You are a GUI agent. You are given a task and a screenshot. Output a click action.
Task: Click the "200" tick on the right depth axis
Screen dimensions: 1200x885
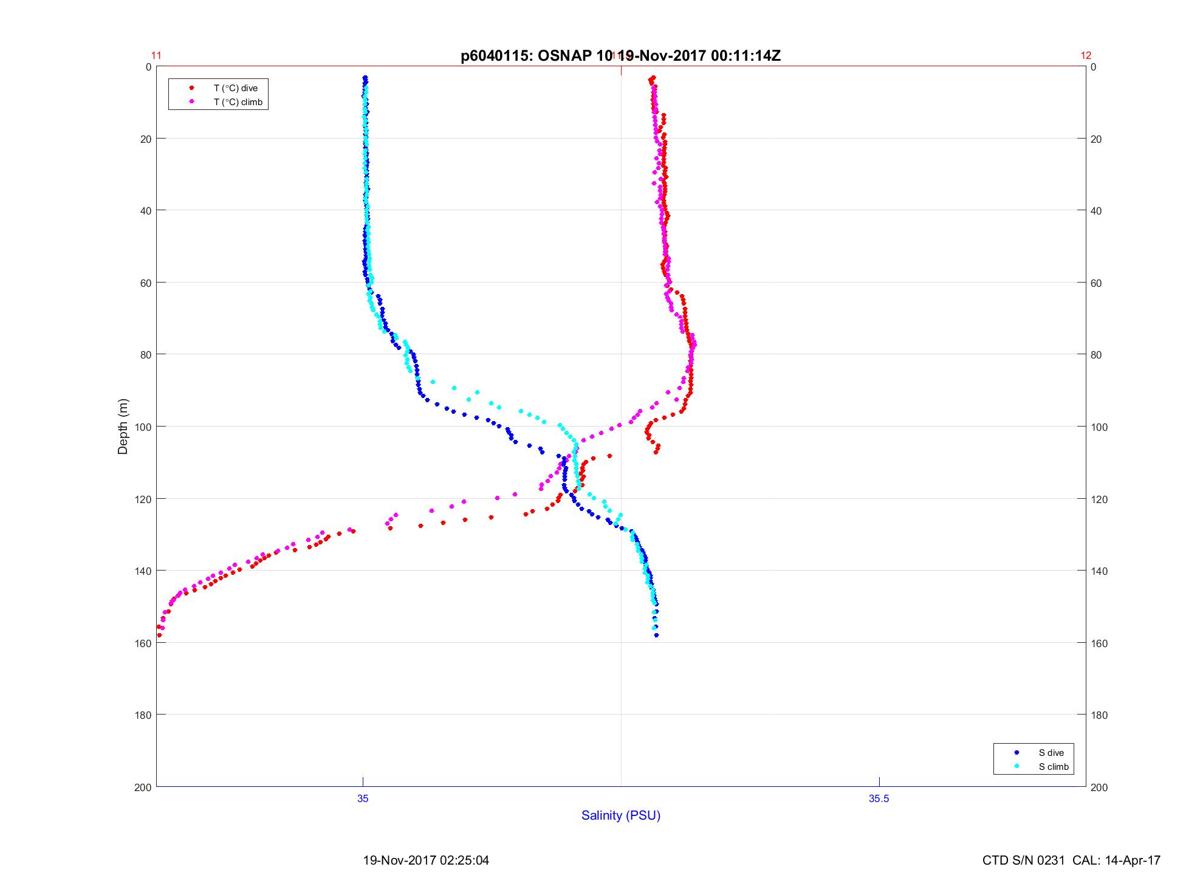[1099, 787]
